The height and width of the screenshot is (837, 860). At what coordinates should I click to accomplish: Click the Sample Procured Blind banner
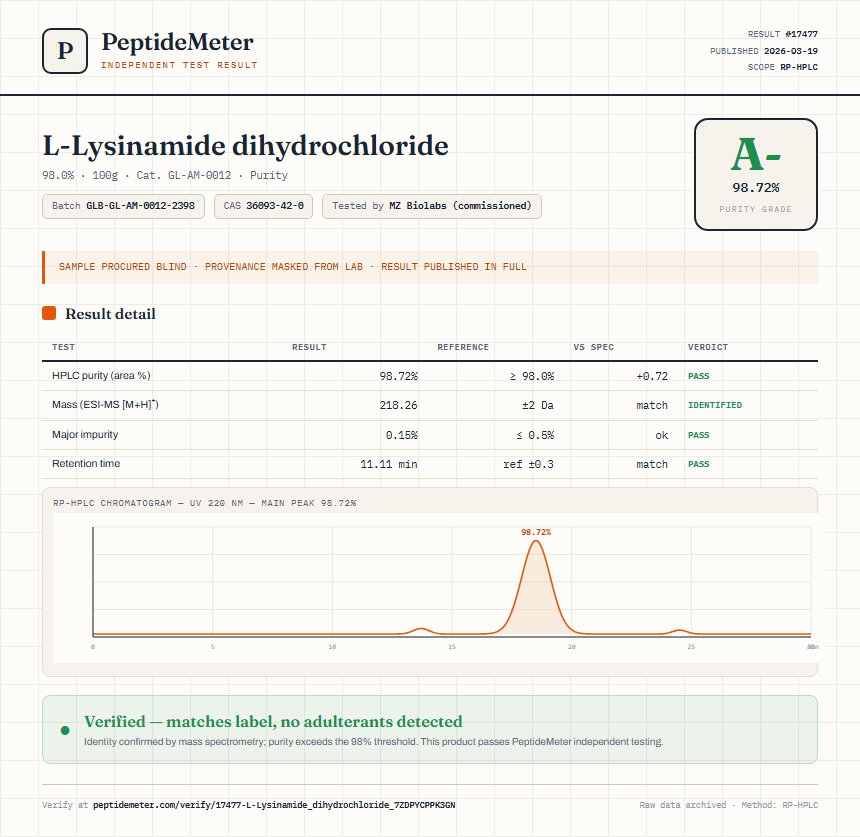pyautogui.click(x=430, y=267)
